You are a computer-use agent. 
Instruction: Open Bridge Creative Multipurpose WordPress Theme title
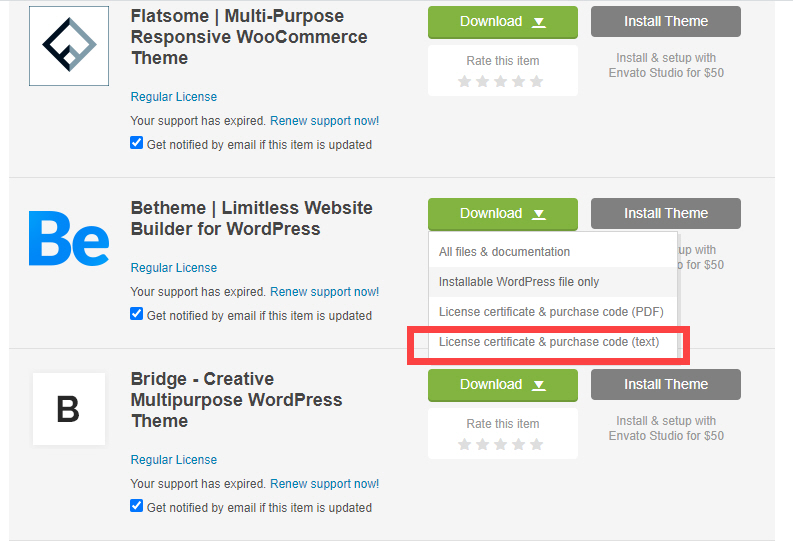pyautogui.click(x=236, y=400)
